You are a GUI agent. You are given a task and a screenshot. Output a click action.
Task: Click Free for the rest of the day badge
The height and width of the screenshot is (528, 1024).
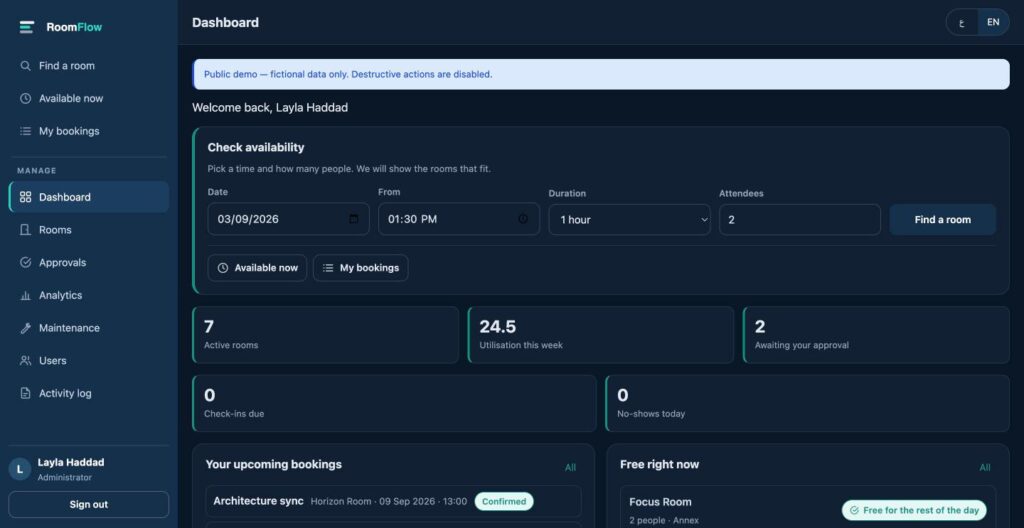(x=914, y=510)
